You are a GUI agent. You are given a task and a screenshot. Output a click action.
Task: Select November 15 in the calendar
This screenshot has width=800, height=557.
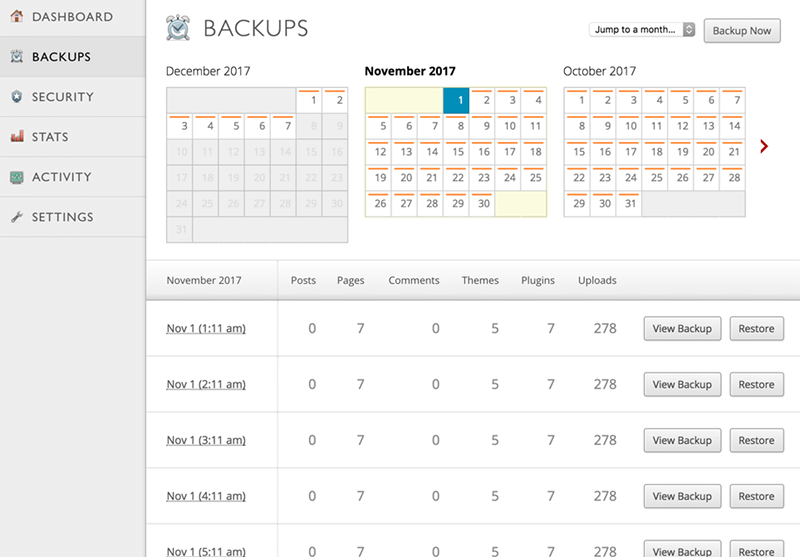pyautogui.click(x=456, y=152)
